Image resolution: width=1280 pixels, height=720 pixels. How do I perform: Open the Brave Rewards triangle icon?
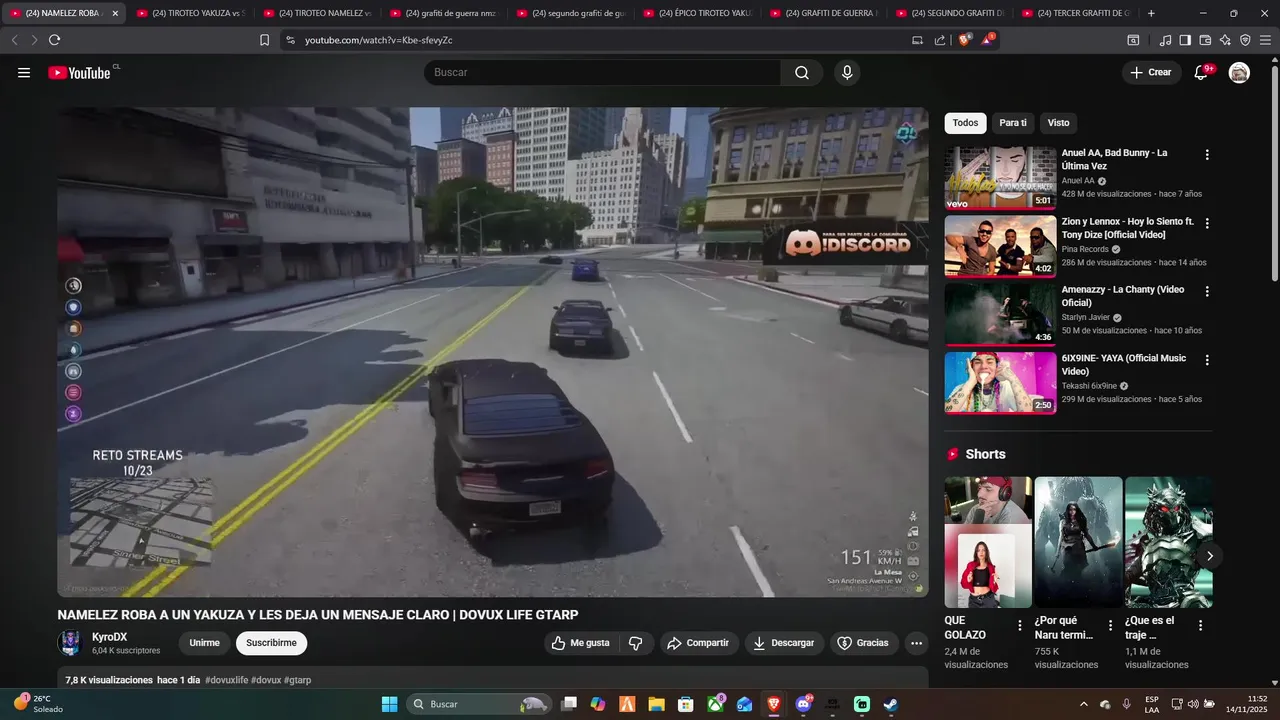(987, 40)
